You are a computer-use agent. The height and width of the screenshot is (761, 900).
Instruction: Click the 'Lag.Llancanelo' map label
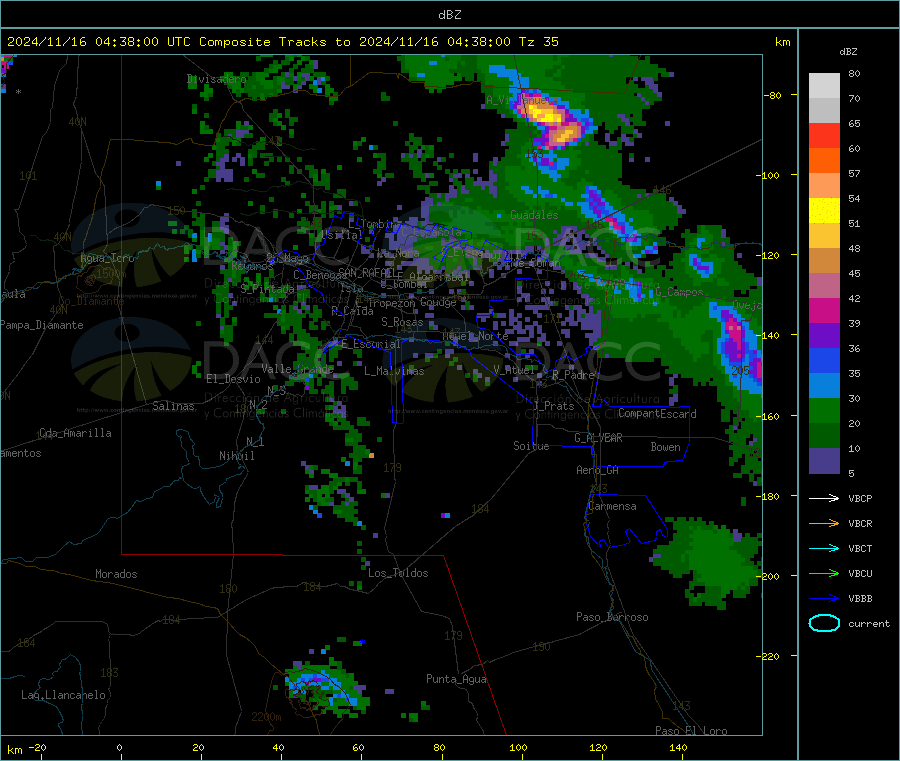coord(63,696)
